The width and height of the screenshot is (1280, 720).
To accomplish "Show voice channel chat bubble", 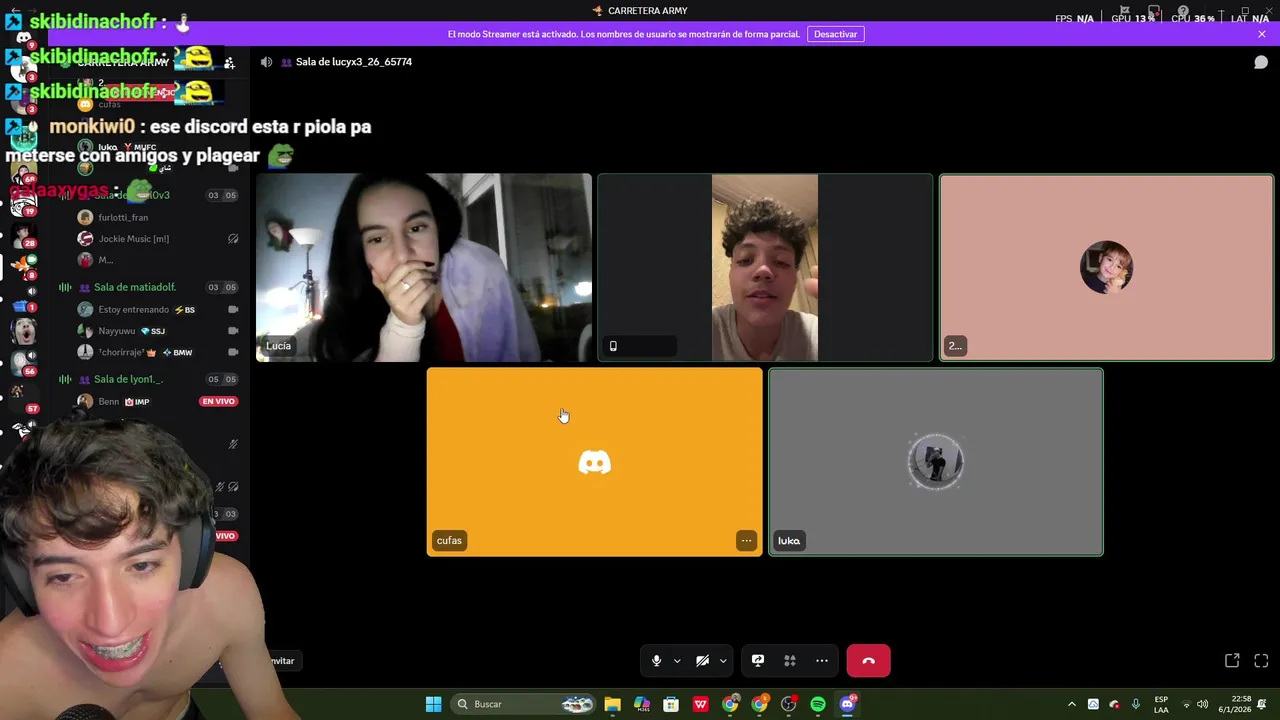I will [x=1261, y=62].
